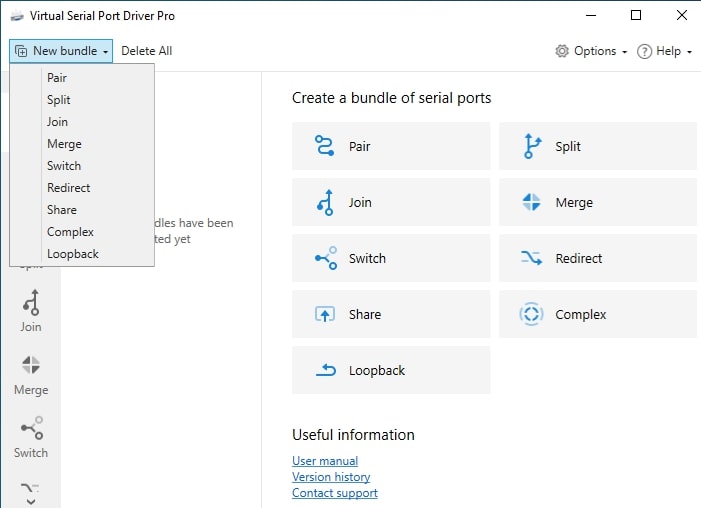Screen dimensions: 701x508
Task: Click the Loopback bundle icon in main panel
Action: coord(326,370)
